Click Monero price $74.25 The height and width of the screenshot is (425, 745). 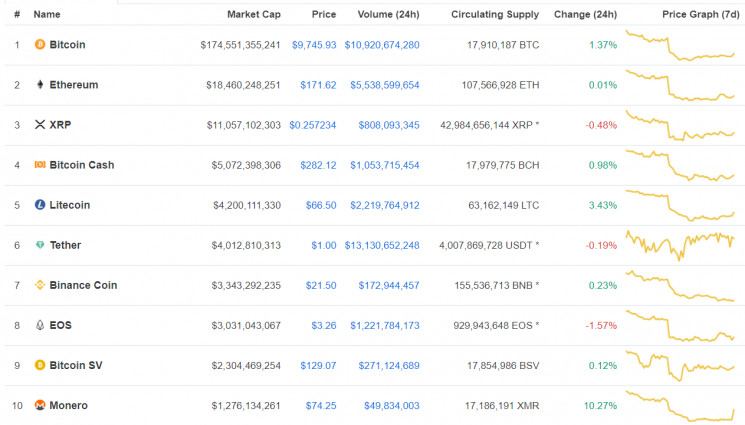[x=321, y=406]
